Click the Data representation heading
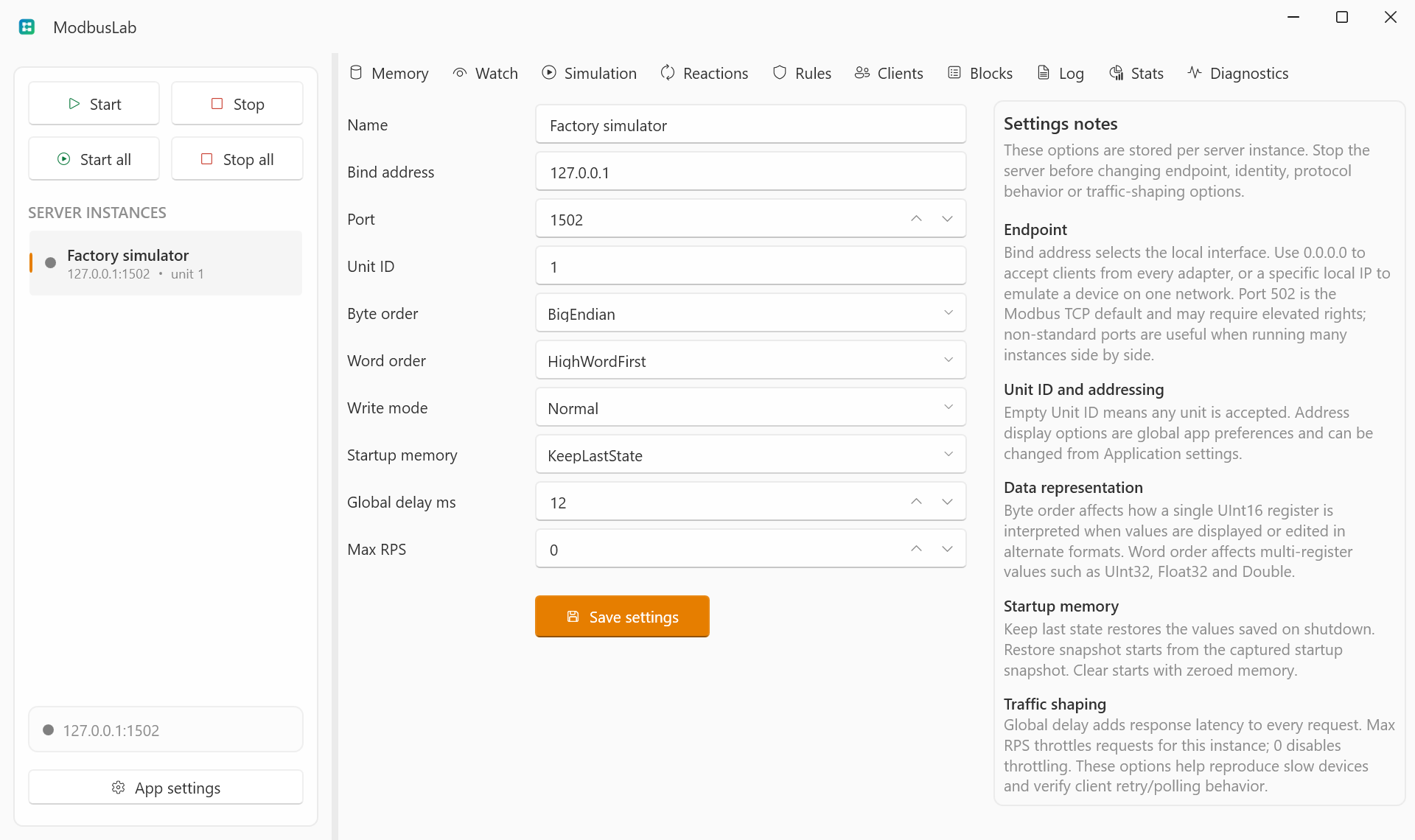 [1073, 487]
